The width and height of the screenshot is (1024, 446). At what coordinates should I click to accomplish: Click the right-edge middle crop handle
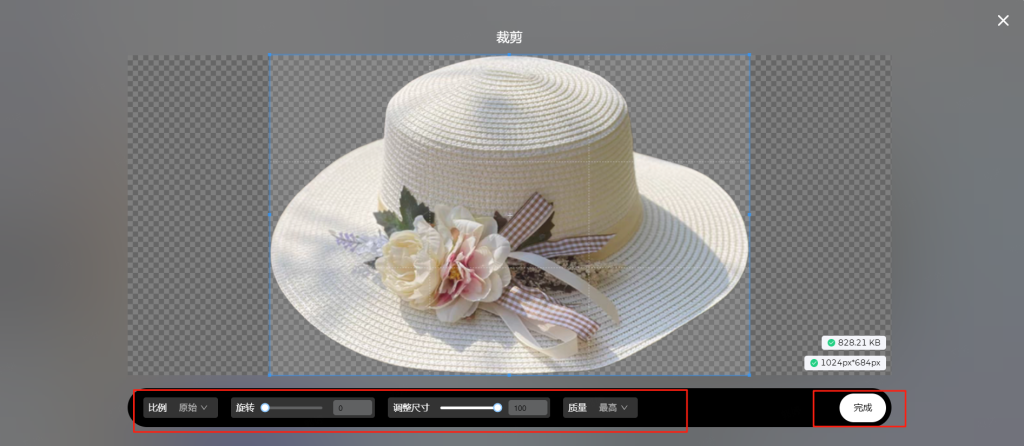[x=748, y=214]
